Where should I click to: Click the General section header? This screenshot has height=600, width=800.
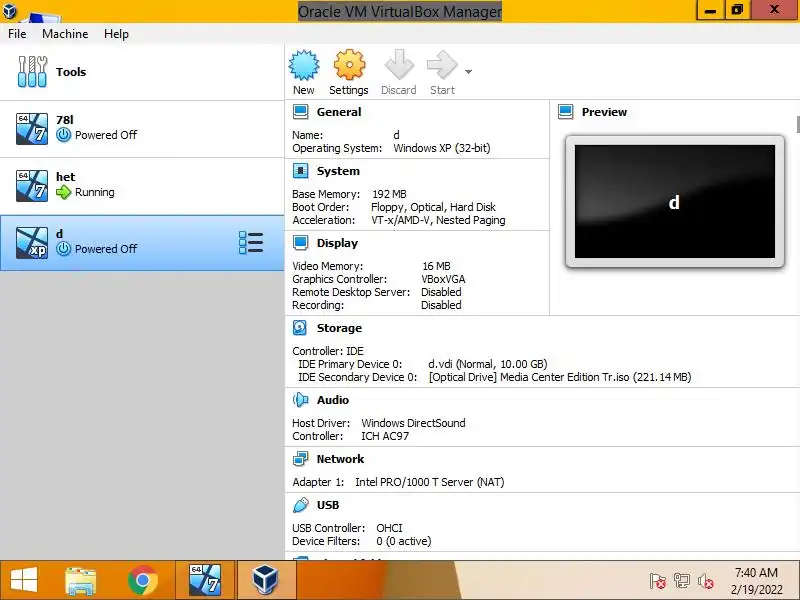339,112
